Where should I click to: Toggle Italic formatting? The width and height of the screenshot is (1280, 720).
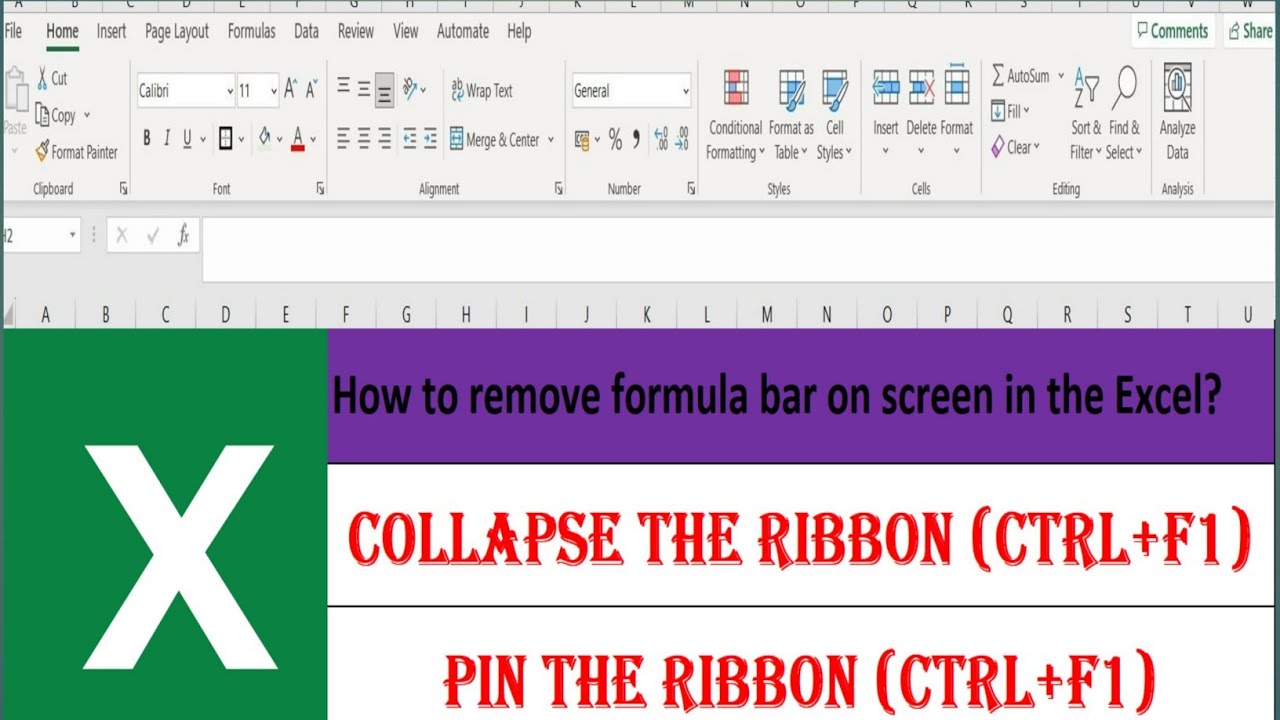tap(167, 139)
